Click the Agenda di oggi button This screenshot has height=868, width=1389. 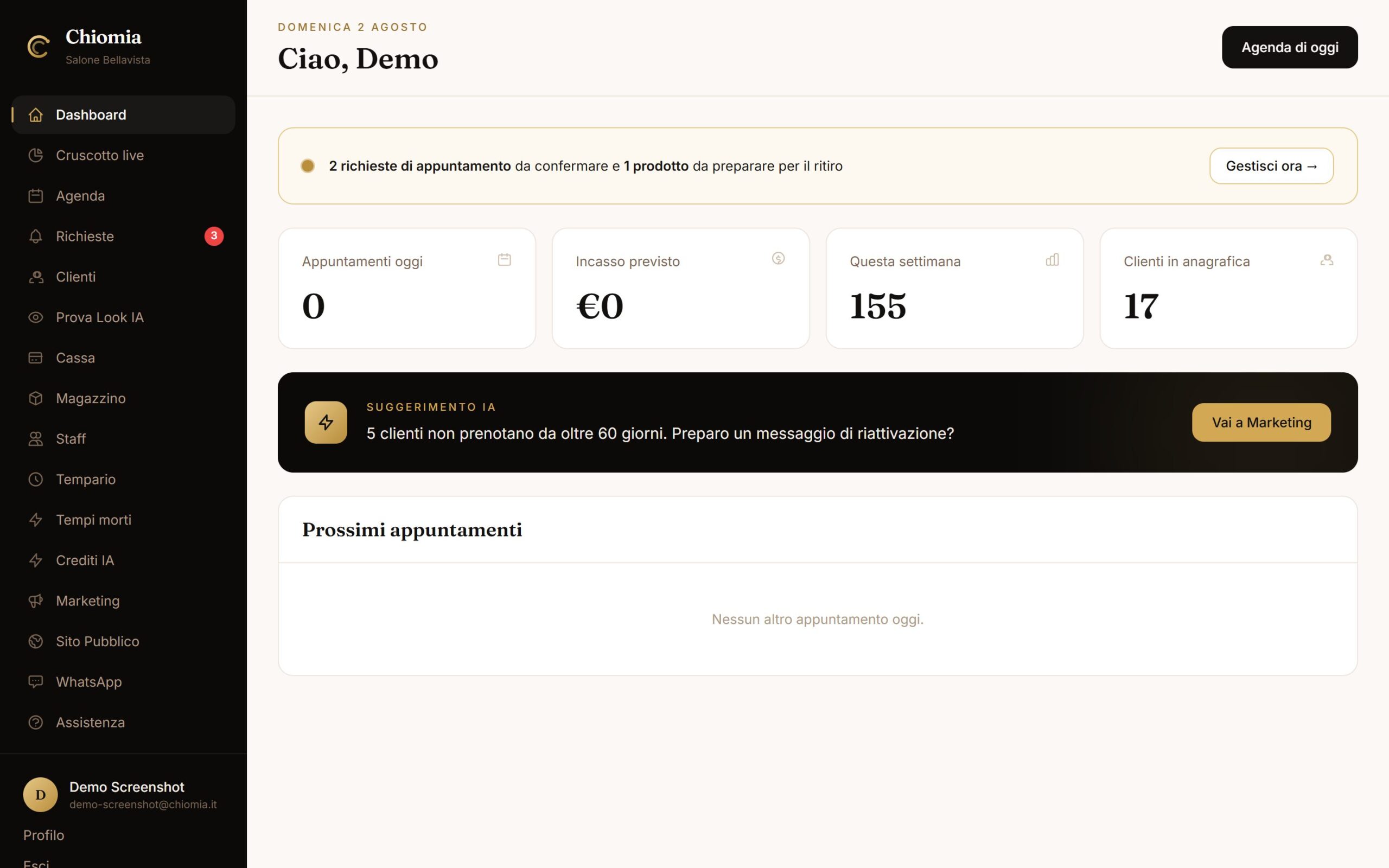[x=1290, y=47]
